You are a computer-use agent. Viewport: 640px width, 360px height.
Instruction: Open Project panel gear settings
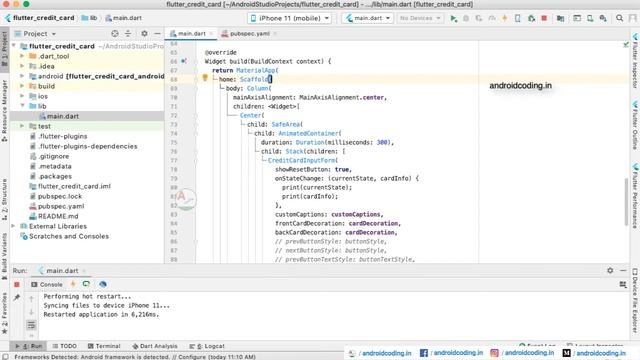[x=144, y=33]
